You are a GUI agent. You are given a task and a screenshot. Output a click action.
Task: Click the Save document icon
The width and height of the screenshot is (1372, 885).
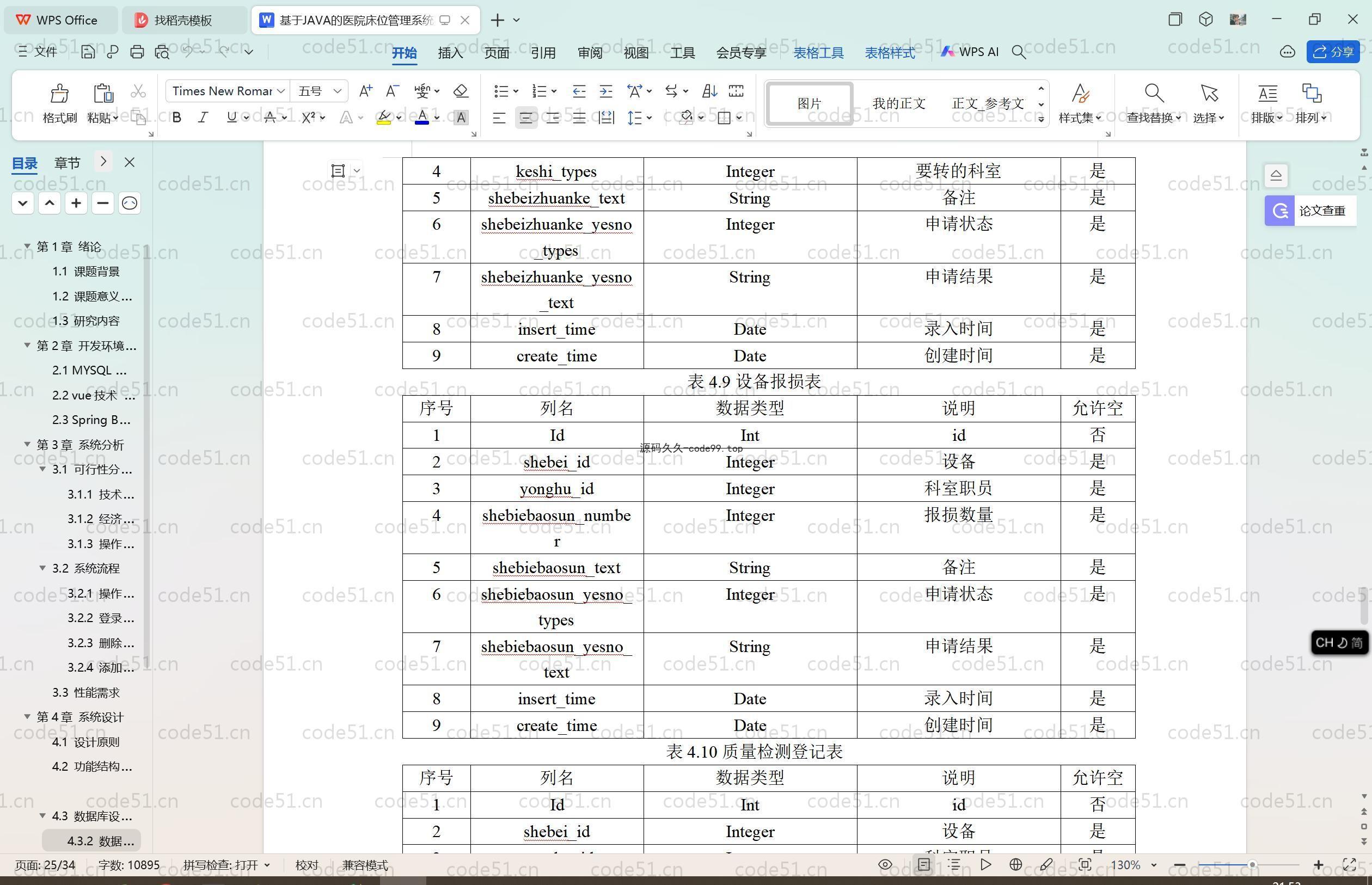[x=88, y=52]
